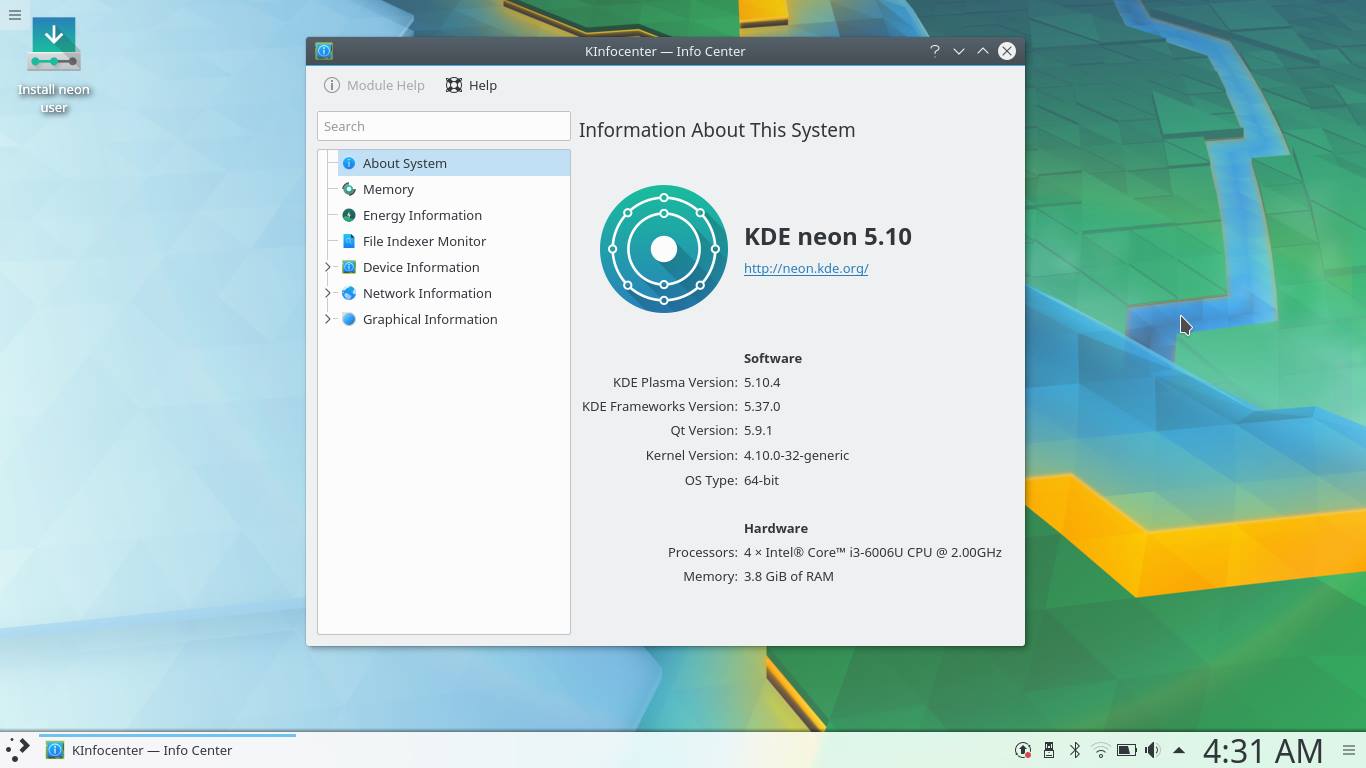Open the software updates tray icon
The width and height of the screenshot is (1366, 768).
[x=1023, y=750]
